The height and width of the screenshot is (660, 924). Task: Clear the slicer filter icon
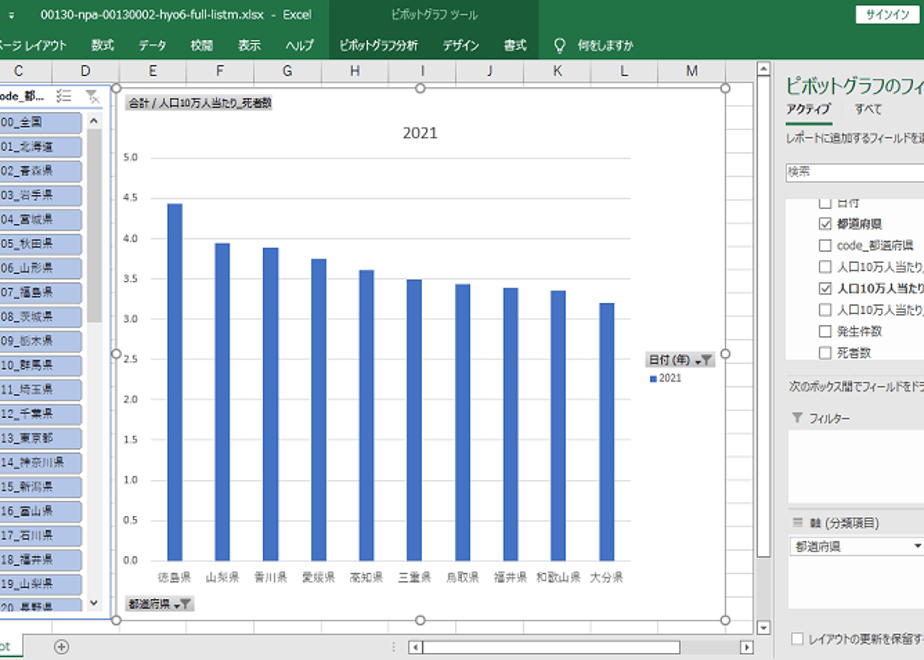pyautogui.click(x=92, y=96)
